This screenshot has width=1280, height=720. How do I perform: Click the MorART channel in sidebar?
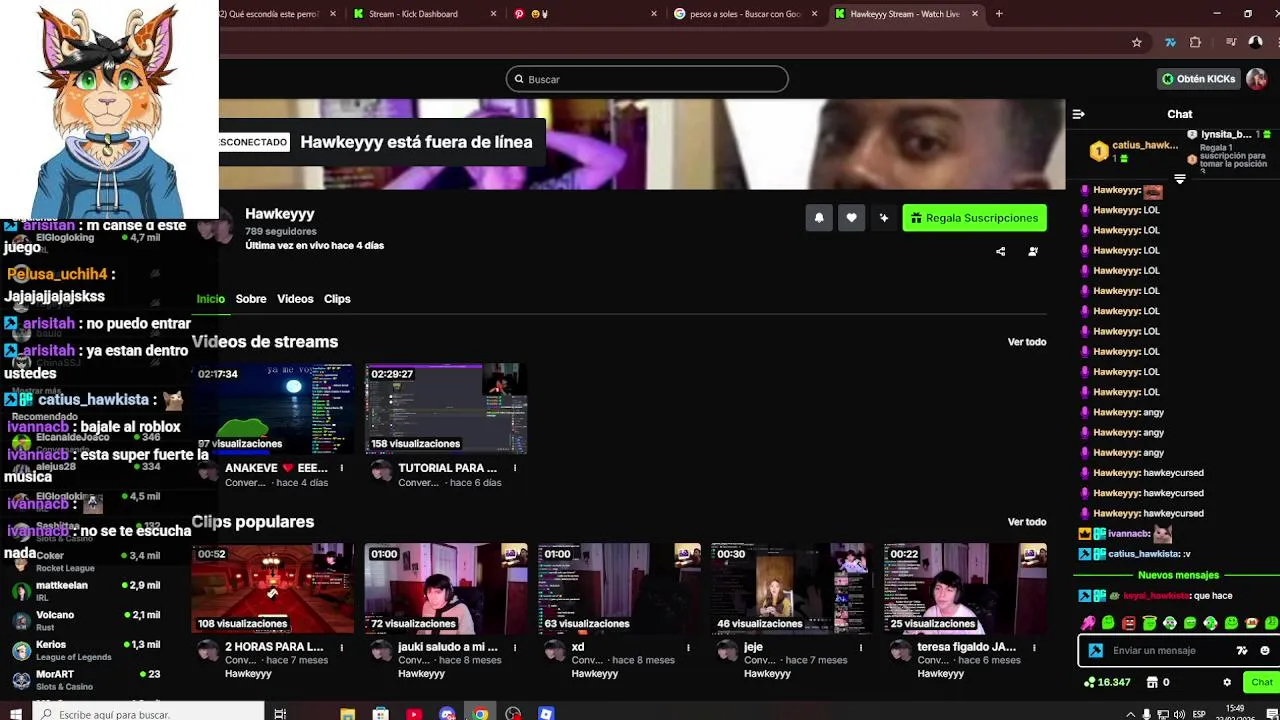coord(85,679)
